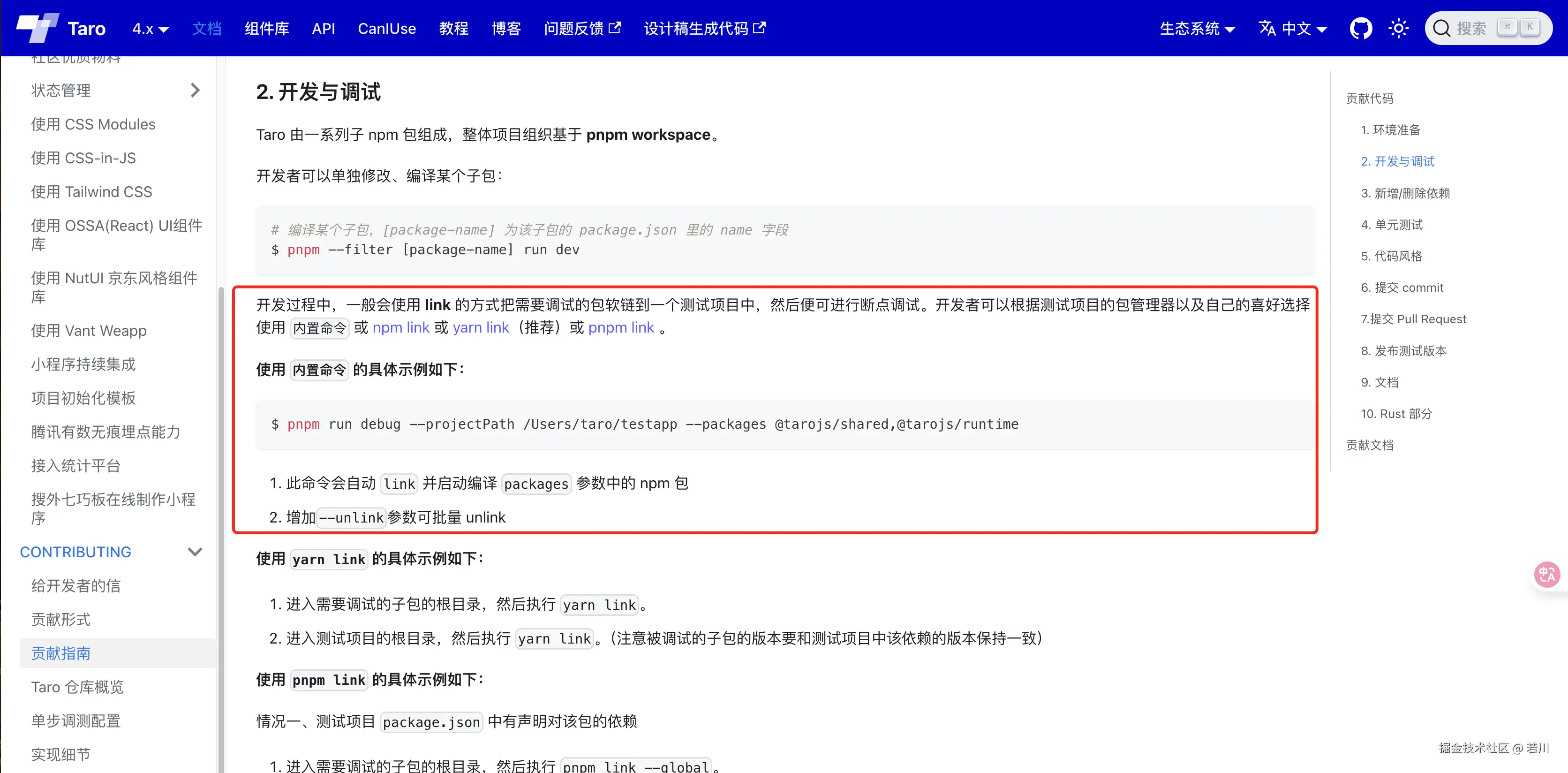This screenshot has height=773, width=1568.
Task: Open the 组件库 navbar item
Action: [x=267, y=29]
